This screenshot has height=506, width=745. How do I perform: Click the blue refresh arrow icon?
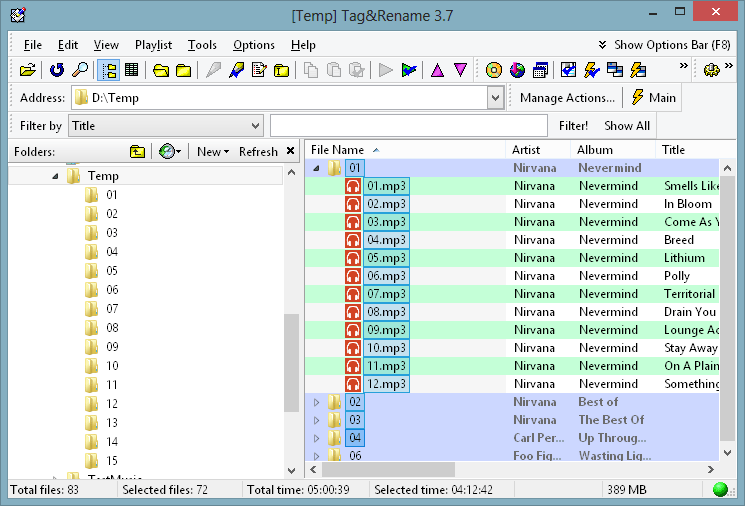(57, 70)
